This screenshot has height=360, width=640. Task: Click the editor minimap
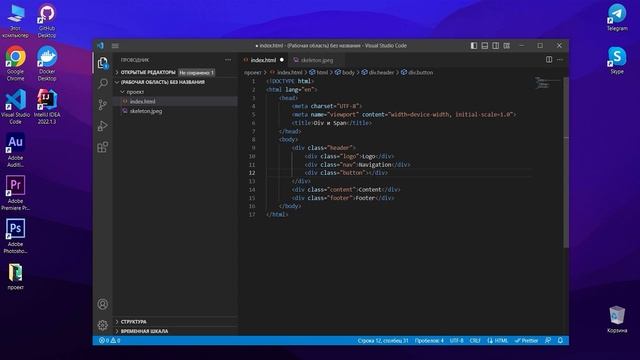click(547, 83)
